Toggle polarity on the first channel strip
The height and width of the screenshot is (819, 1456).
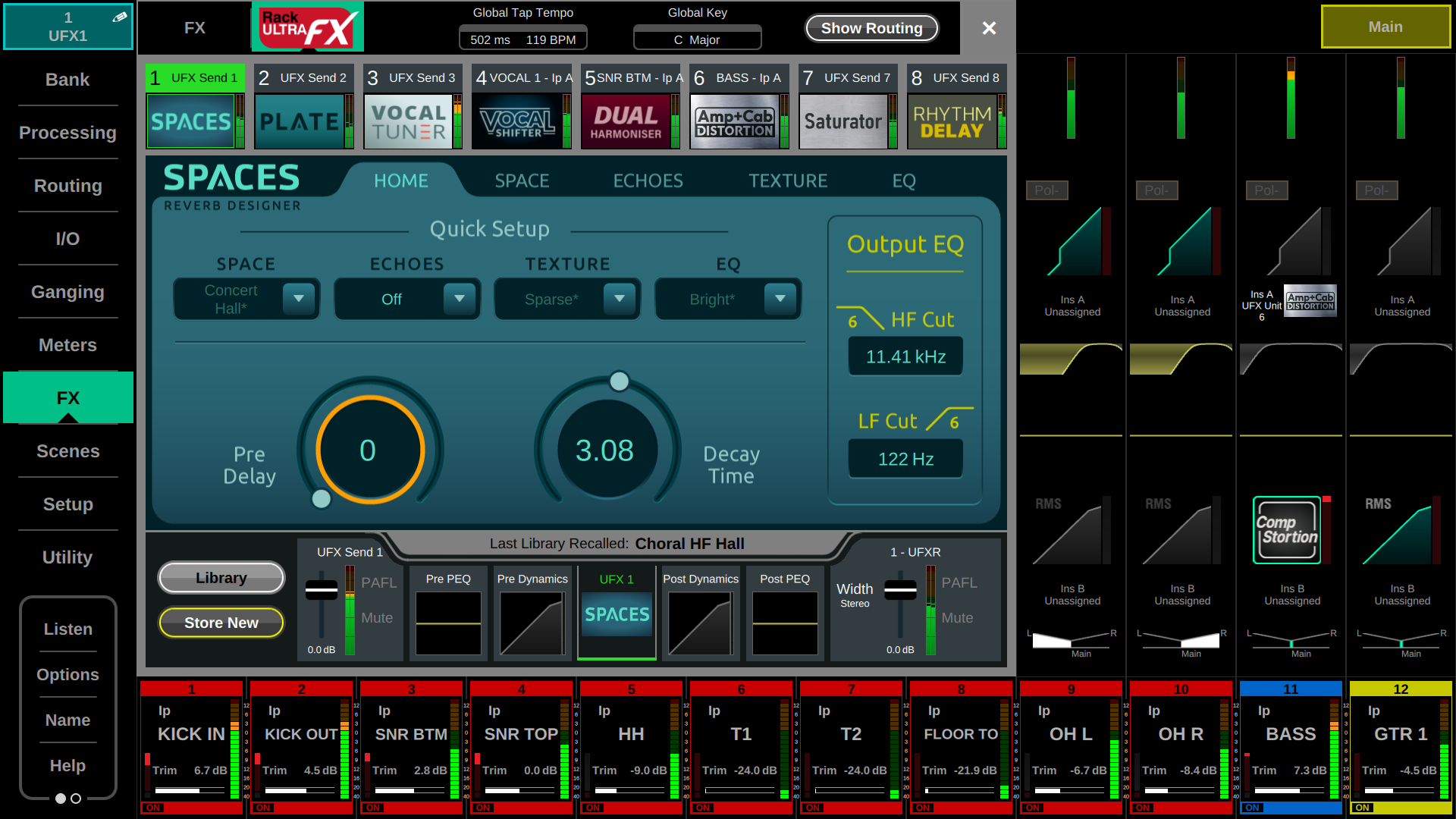[1046, 190]
